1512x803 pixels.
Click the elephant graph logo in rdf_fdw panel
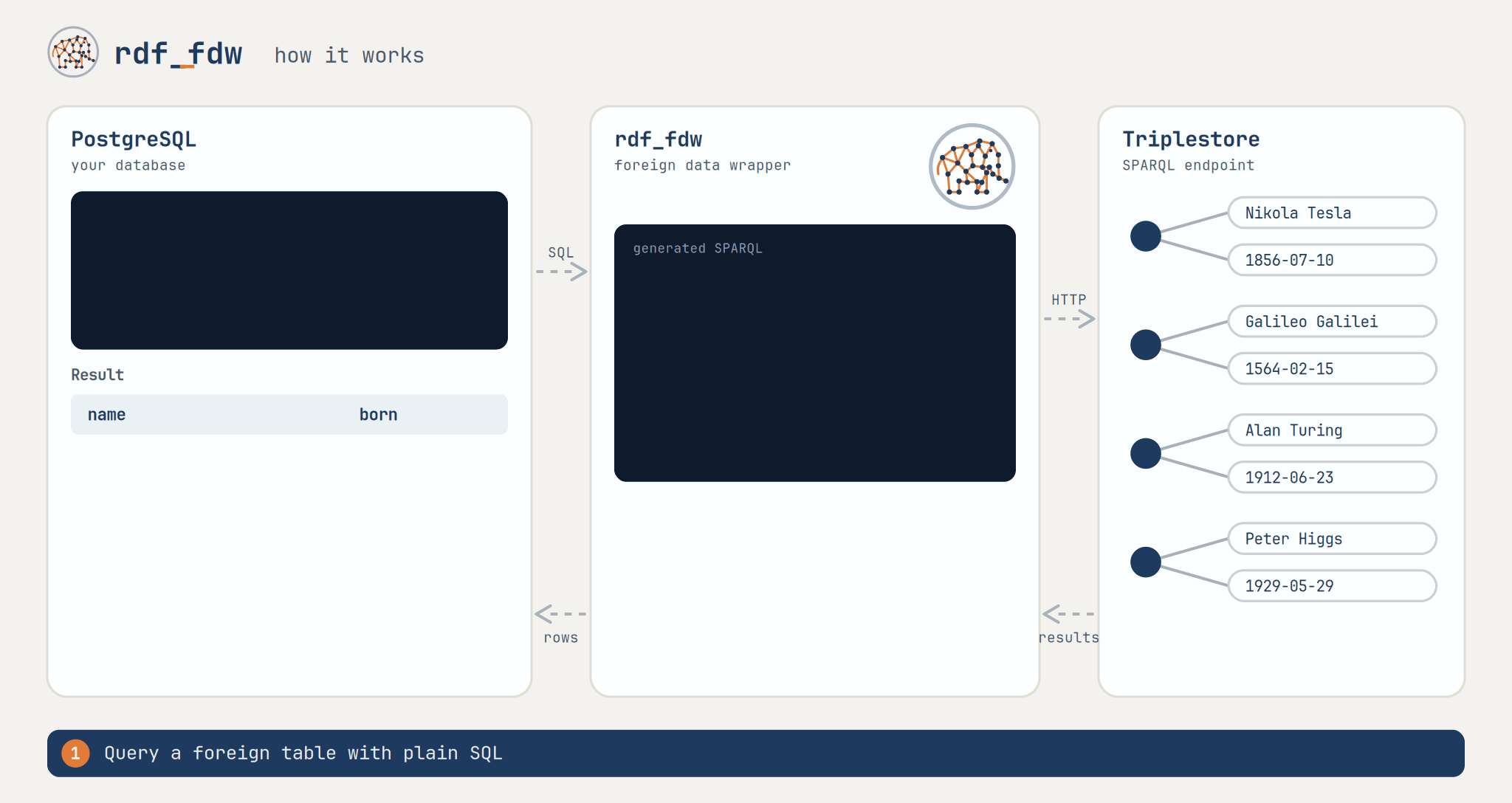pos(972,167)
